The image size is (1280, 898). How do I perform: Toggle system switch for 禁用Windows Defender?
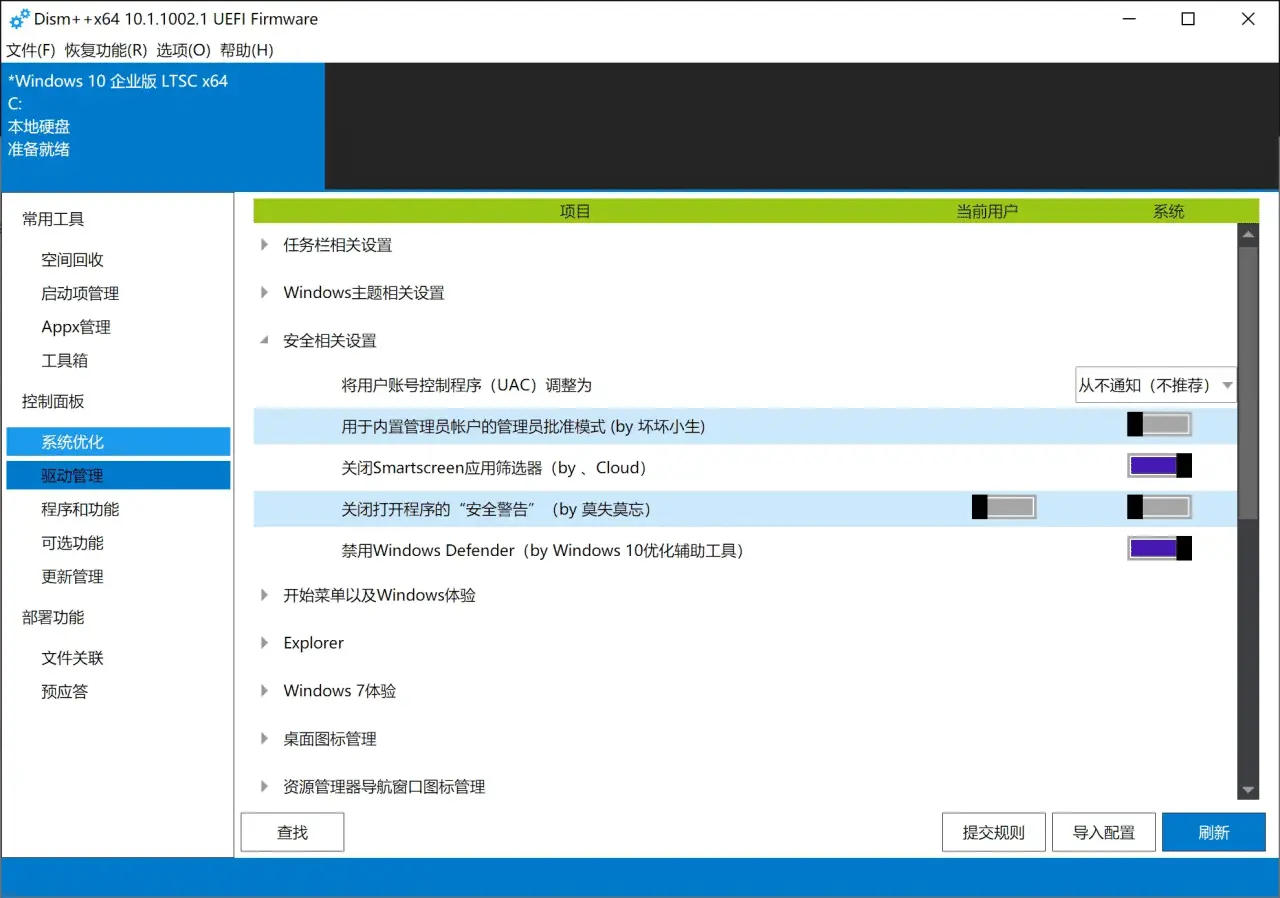click(x=1159, y=548)
